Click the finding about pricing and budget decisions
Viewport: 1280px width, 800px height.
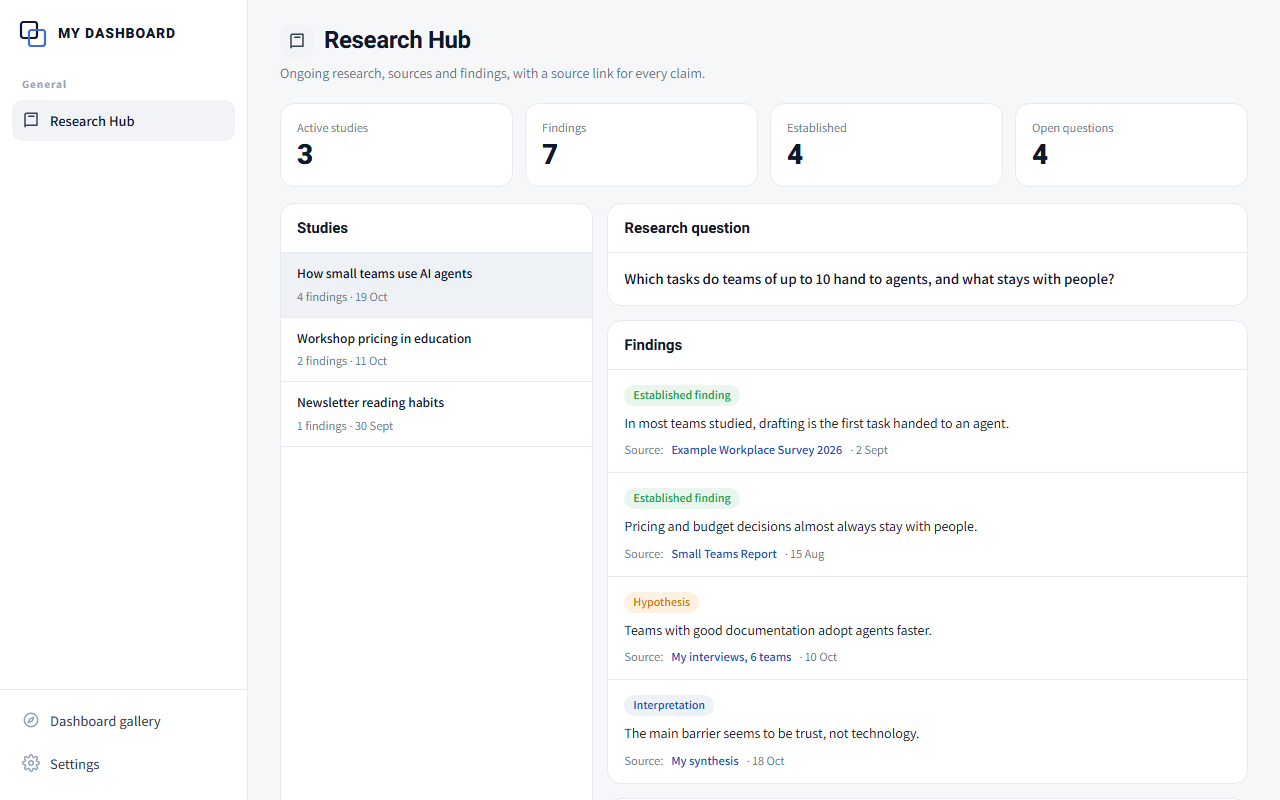pos(801,526)
